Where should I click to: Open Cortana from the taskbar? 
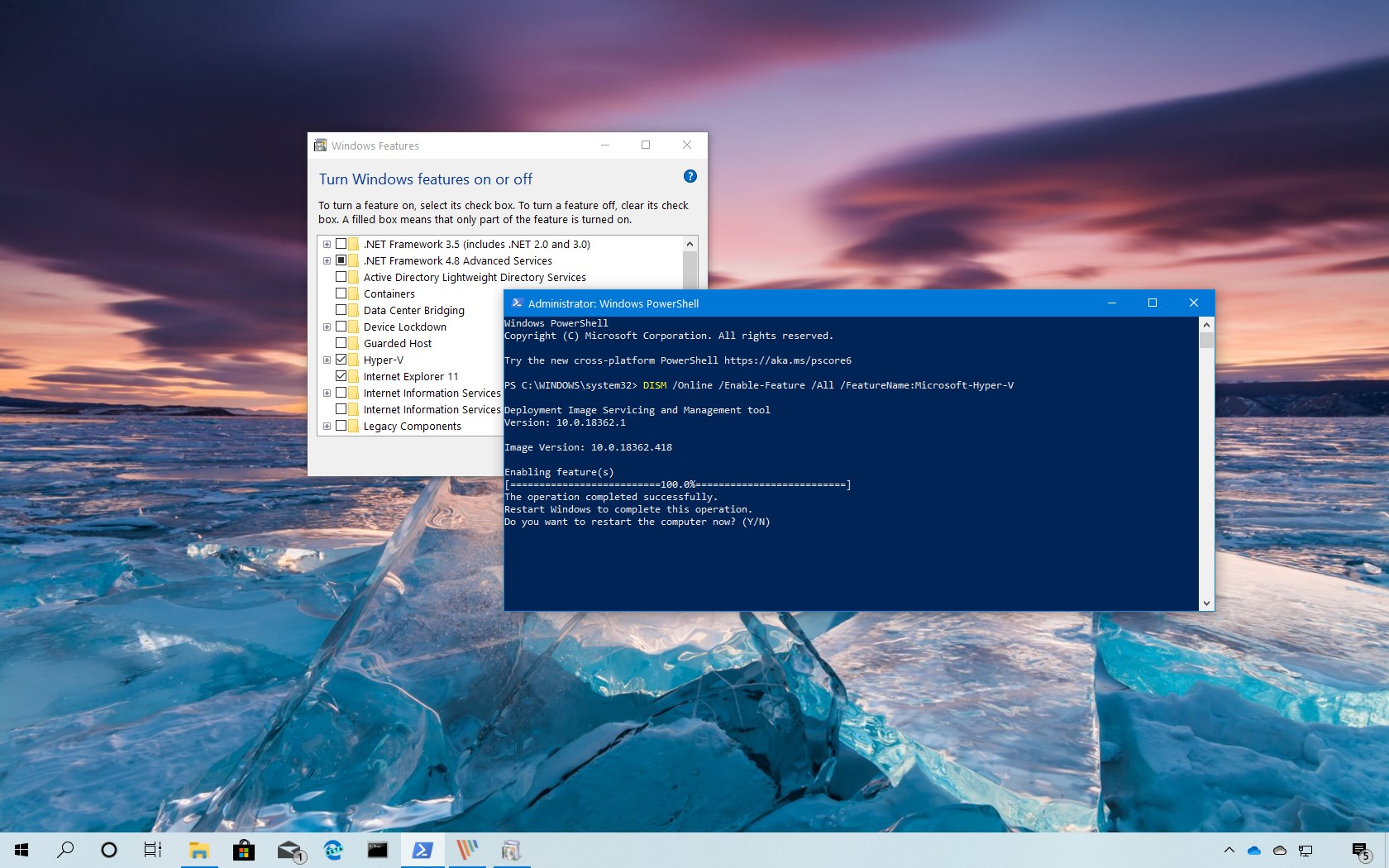tap(108, 851)
